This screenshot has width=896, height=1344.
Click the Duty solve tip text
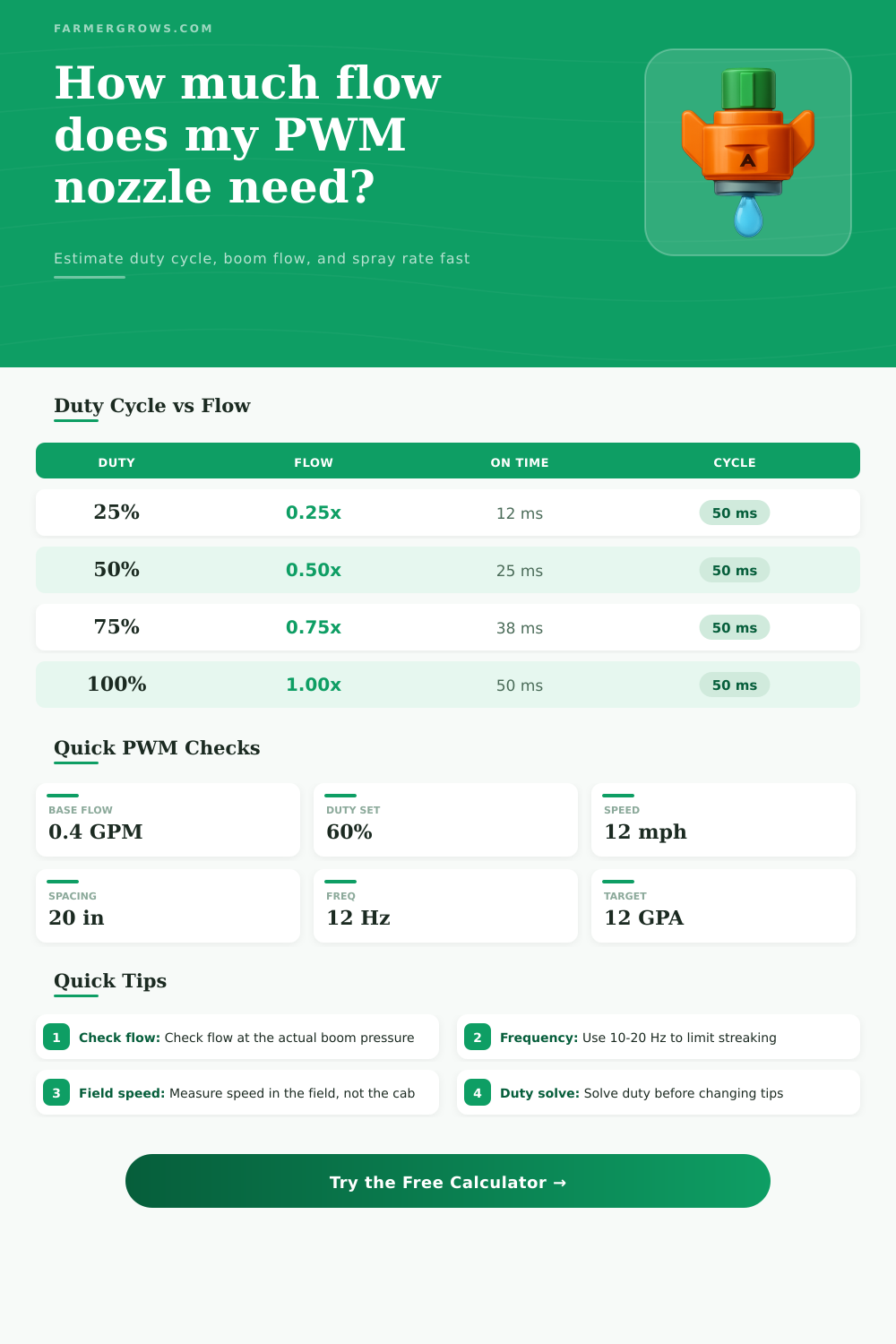(642, 1093)
